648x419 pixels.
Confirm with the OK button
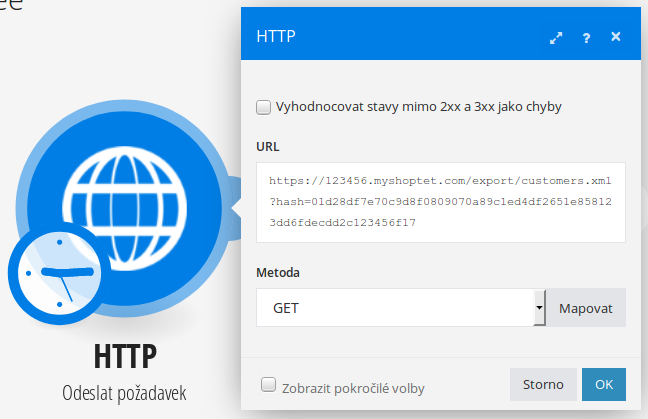[604, 385]
